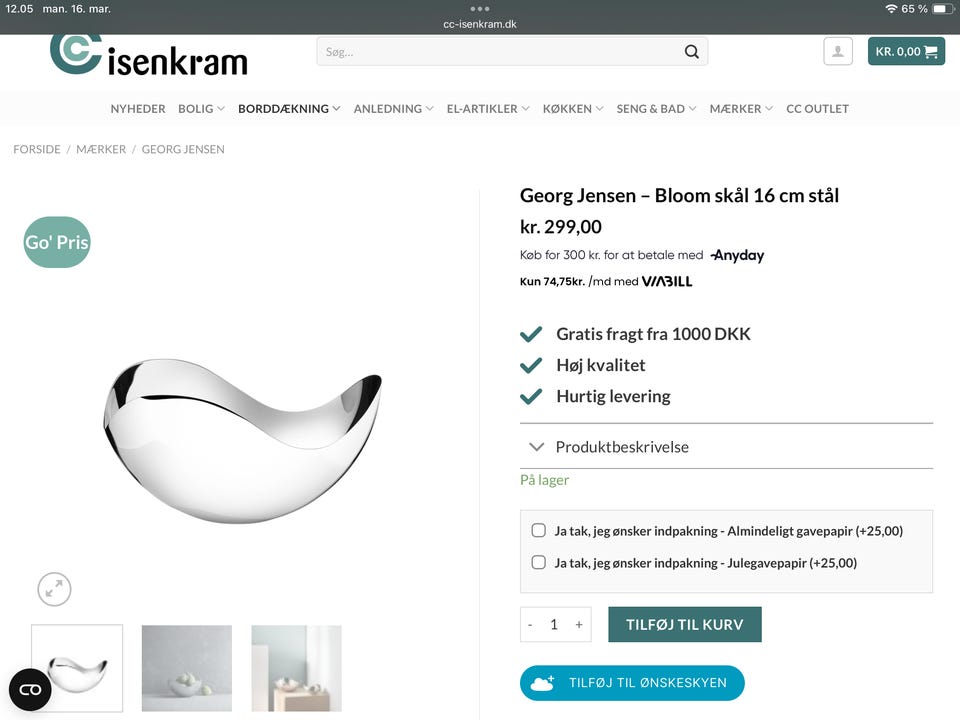
Task: Tick the Julegavepapir wrapping checkbox
Action: pyautogui.click(x=539, y=563)
